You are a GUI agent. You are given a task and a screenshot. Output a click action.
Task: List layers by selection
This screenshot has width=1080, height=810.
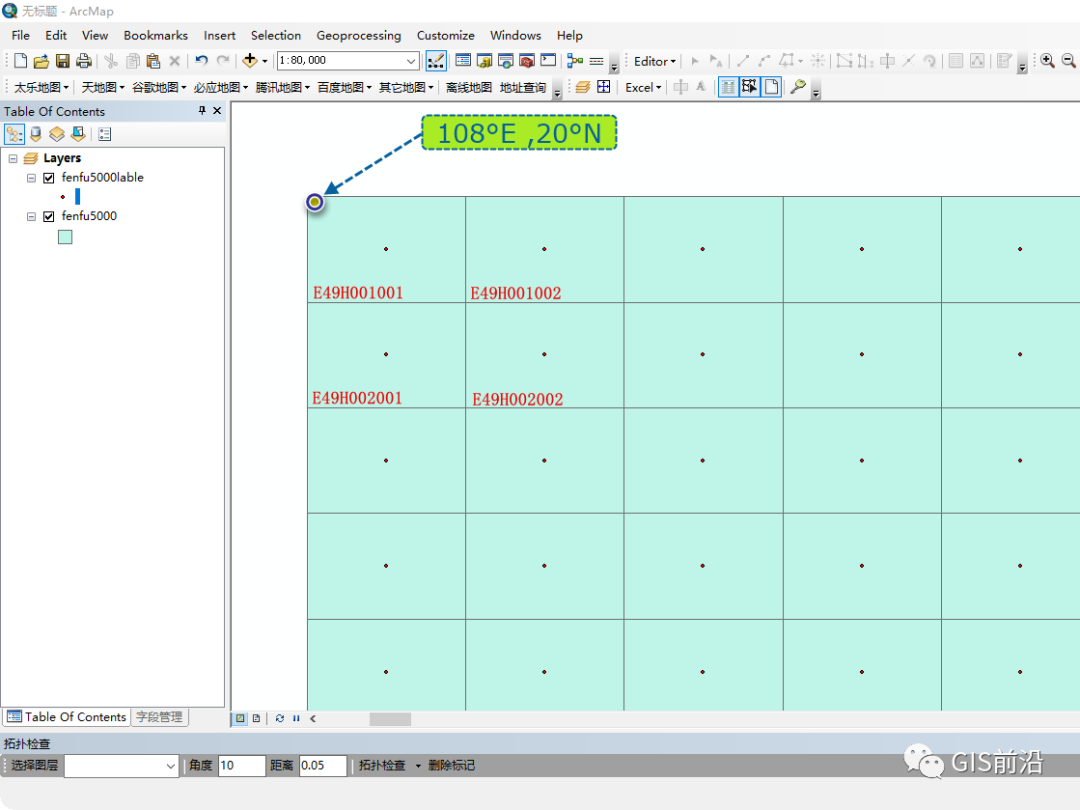[78, 134]
